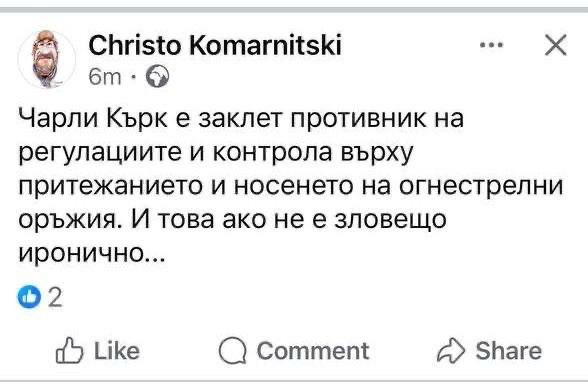Click the words Чарли Кърк in the post

pos(93,119)
